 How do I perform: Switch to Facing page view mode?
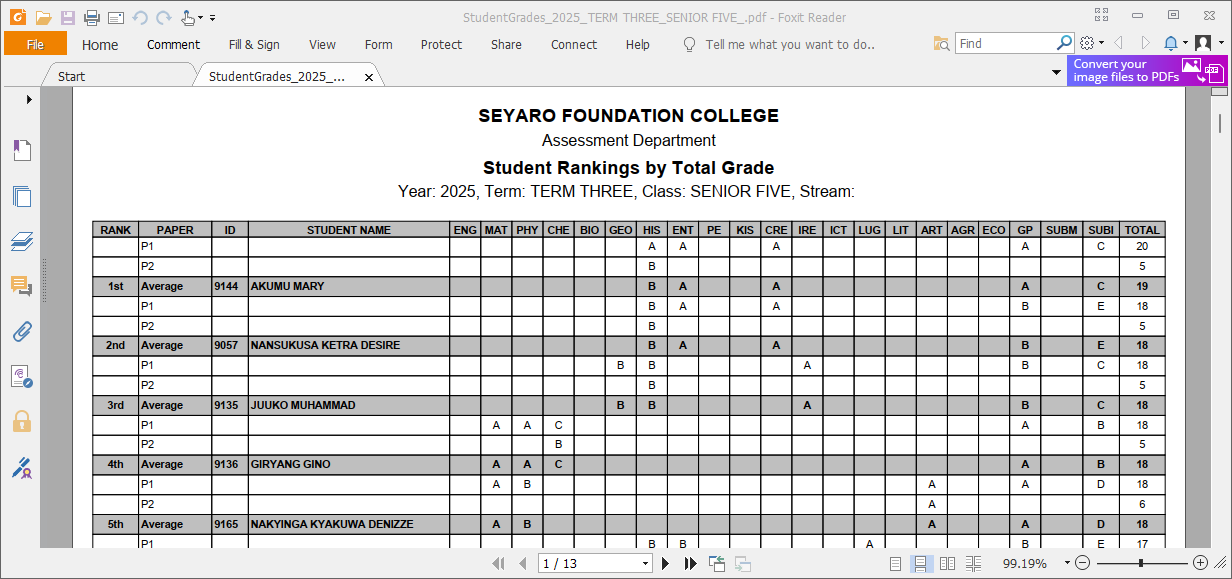pyautogui.click(x=946, y=562)
